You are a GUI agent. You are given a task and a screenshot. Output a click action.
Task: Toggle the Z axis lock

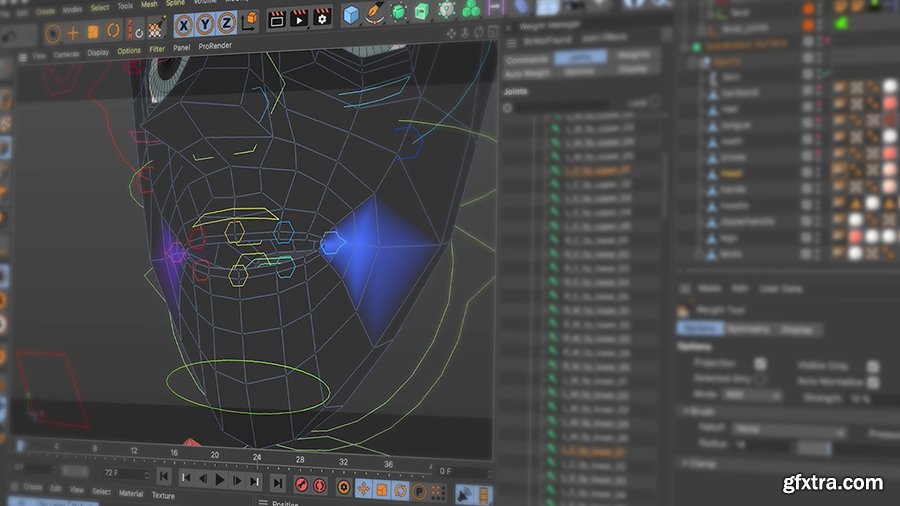226,24
